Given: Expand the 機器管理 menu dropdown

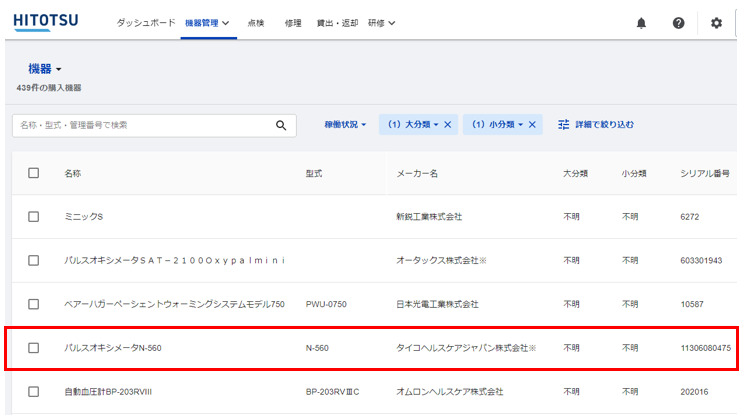Looking at the screenshot, I should [x=207, y=23].
